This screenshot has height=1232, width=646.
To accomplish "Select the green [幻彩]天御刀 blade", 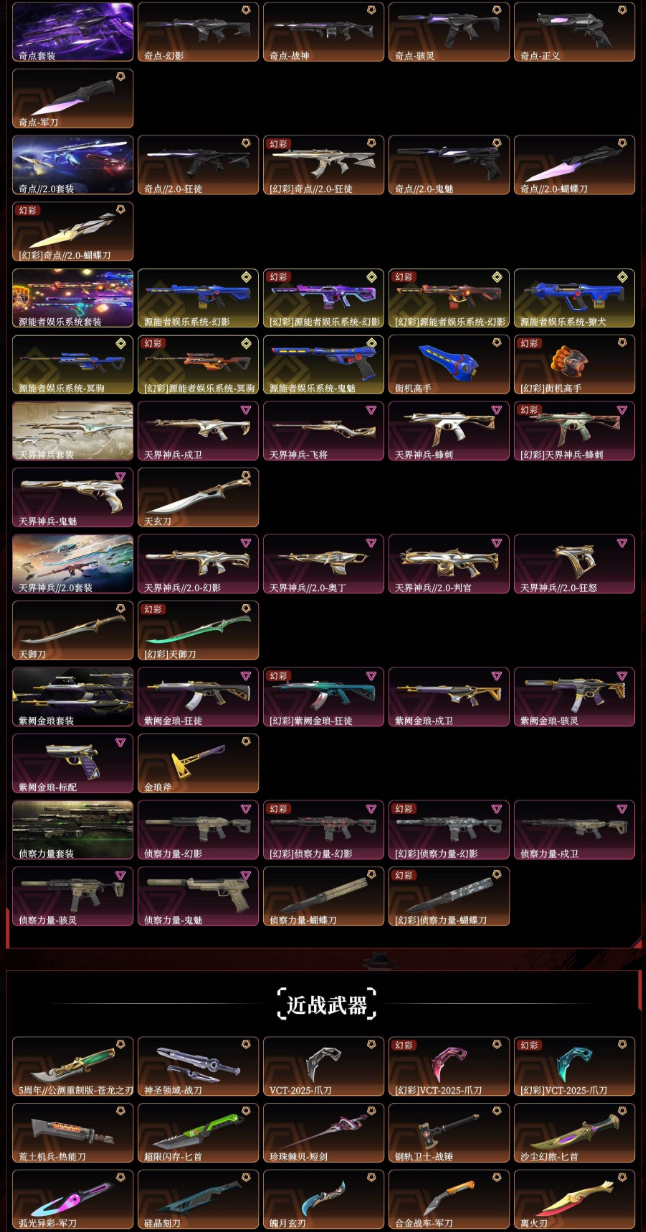I will tap(198, 630).
